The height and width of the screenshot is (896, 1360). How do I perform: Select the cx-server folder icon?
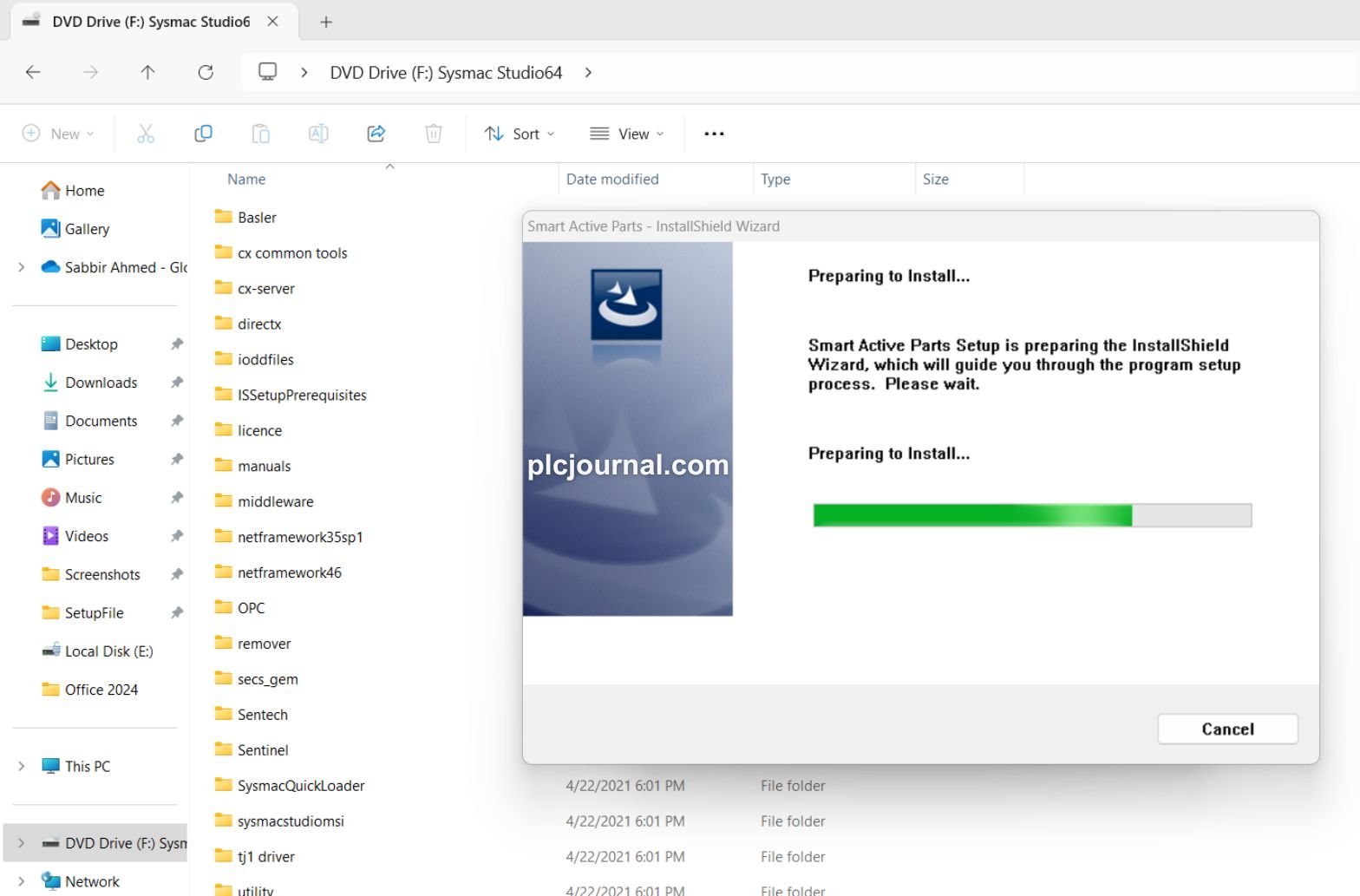(x=224, y=288)
